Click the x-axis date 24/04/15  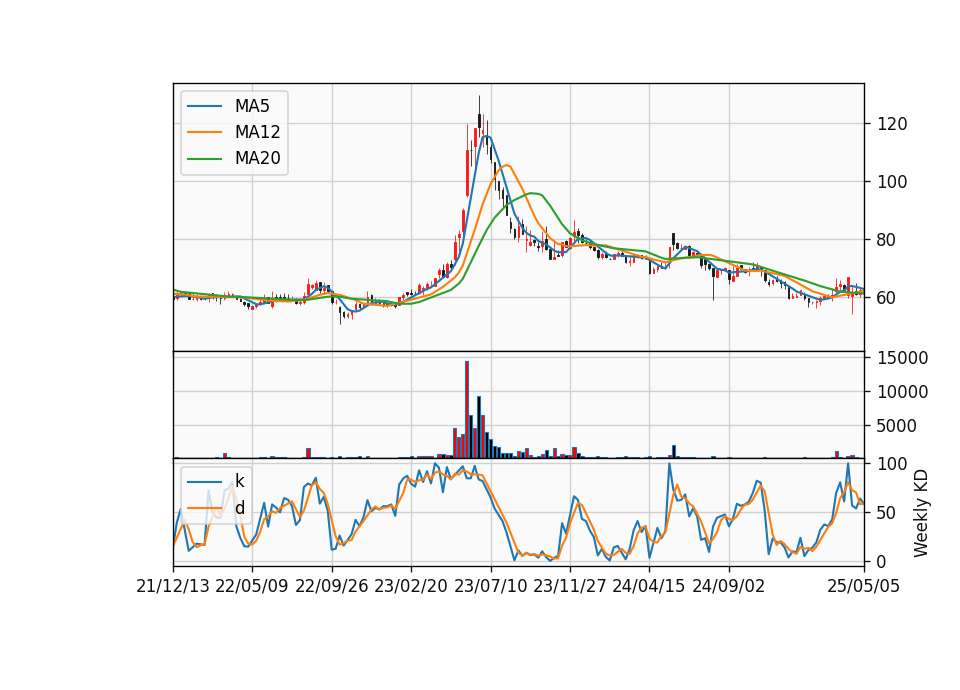[649, 586]
